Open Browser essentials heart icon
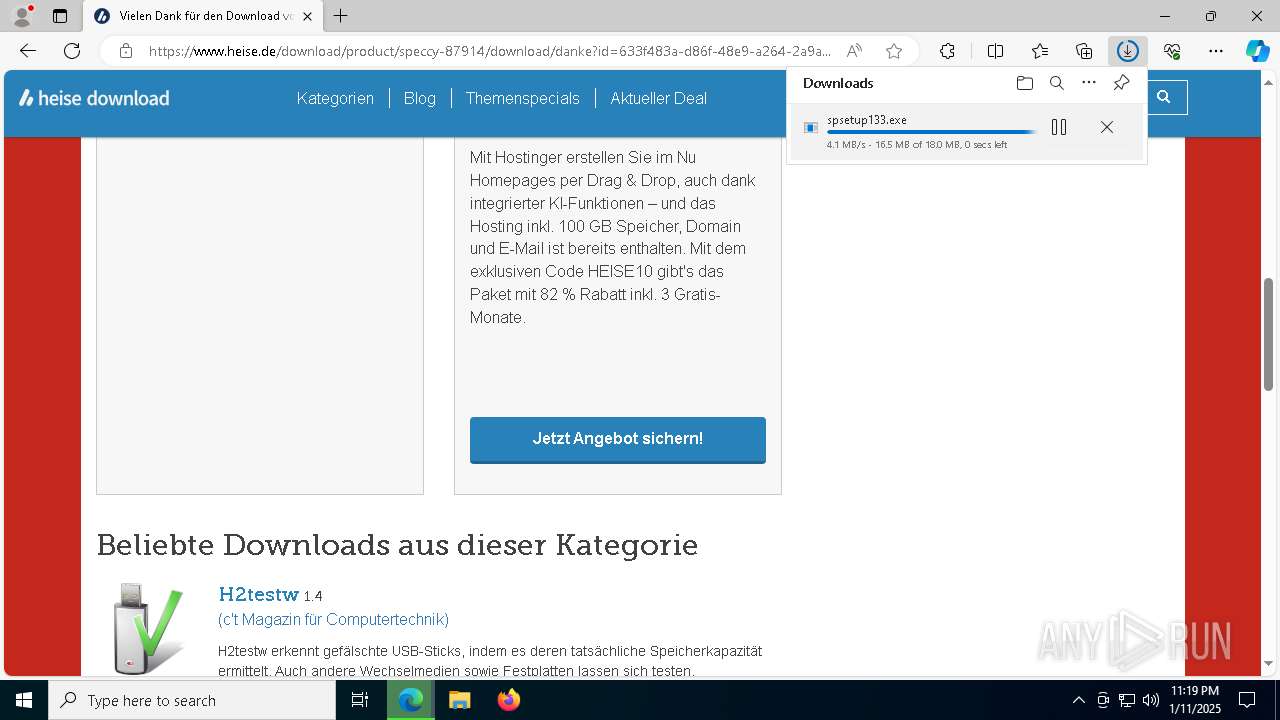 click(1172, 51)
